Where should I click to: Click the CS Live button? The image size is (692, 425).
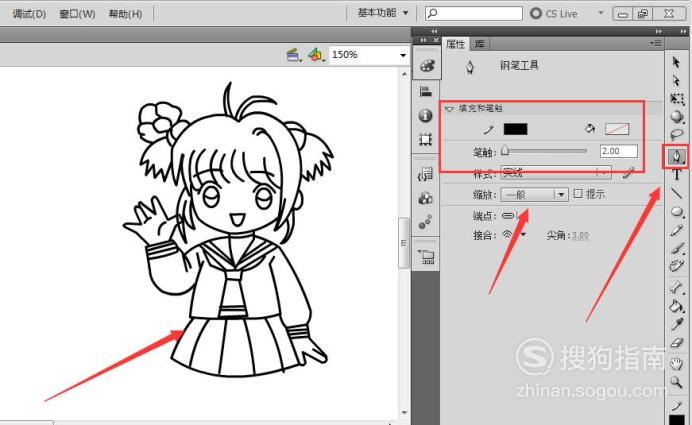(554, 14)
